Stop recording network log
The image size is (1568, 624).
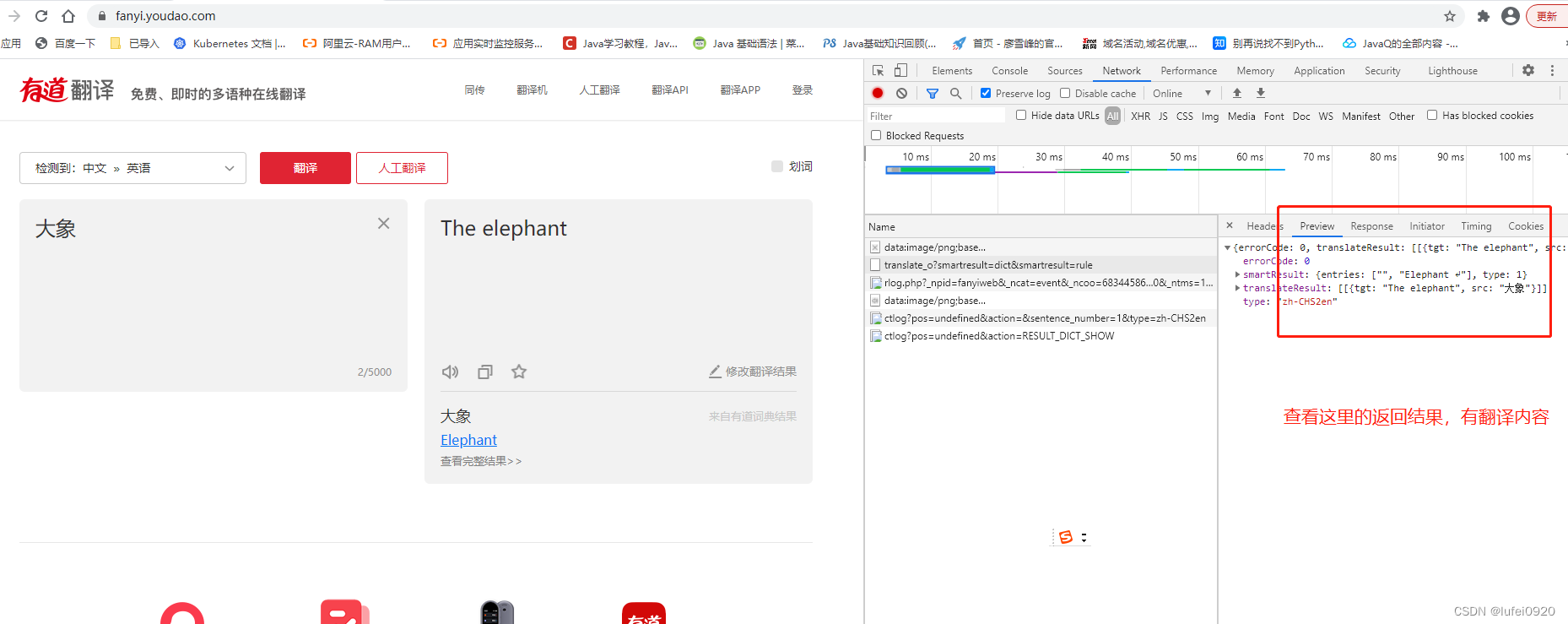(878, 94)
